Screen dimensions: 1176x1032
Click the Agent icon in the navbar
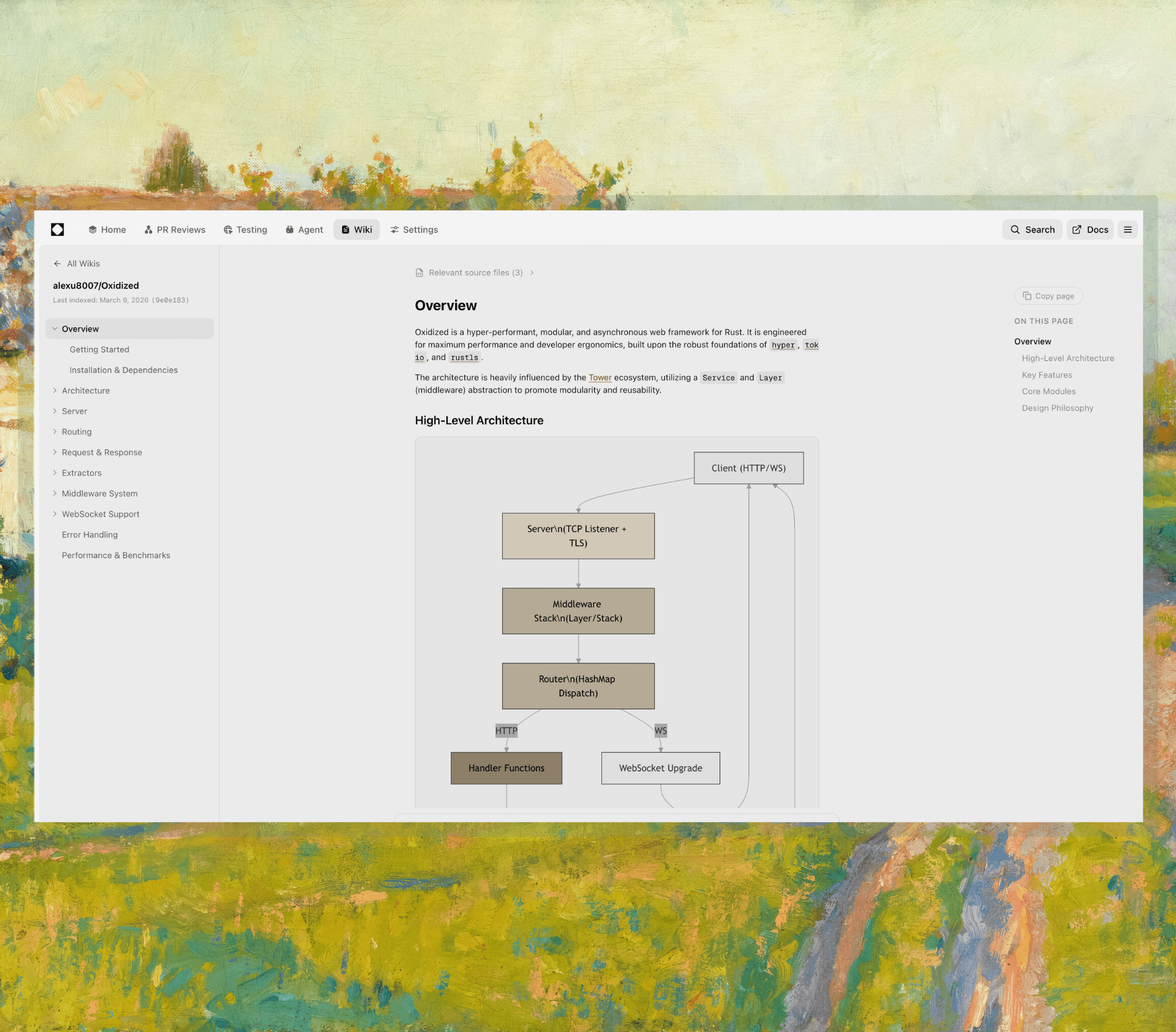pyautogui.click(x=289, y=229)
